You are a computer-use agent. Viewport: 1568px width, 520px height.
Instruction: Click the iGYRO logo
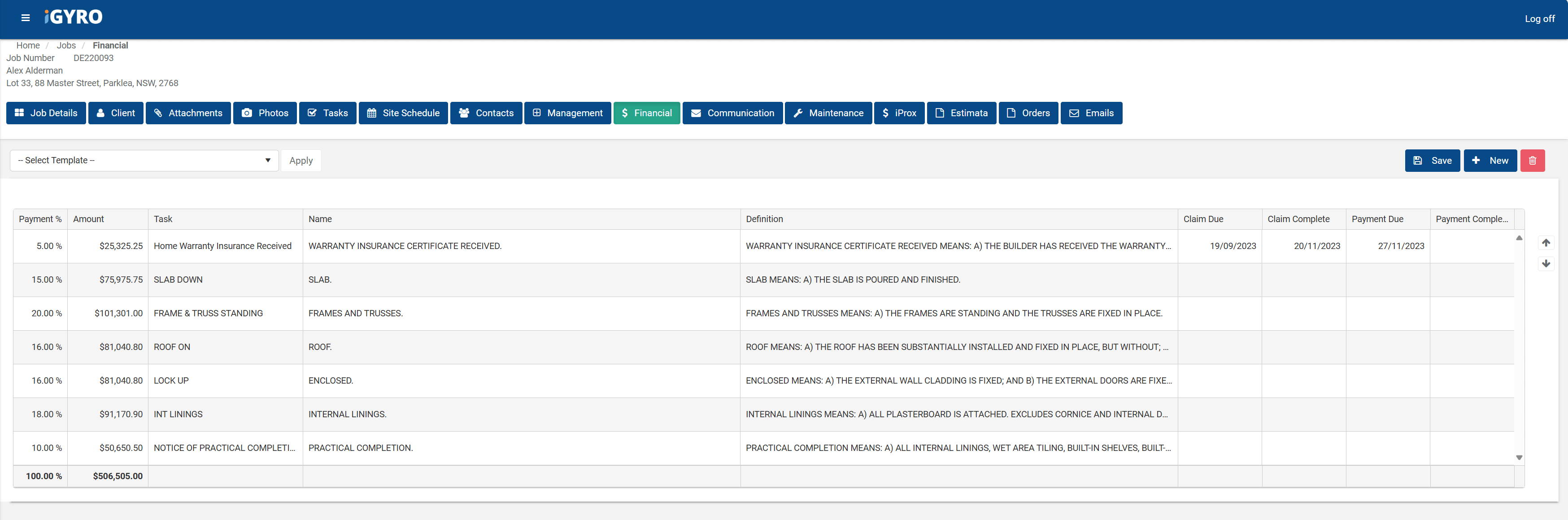(x=74, y=17)
